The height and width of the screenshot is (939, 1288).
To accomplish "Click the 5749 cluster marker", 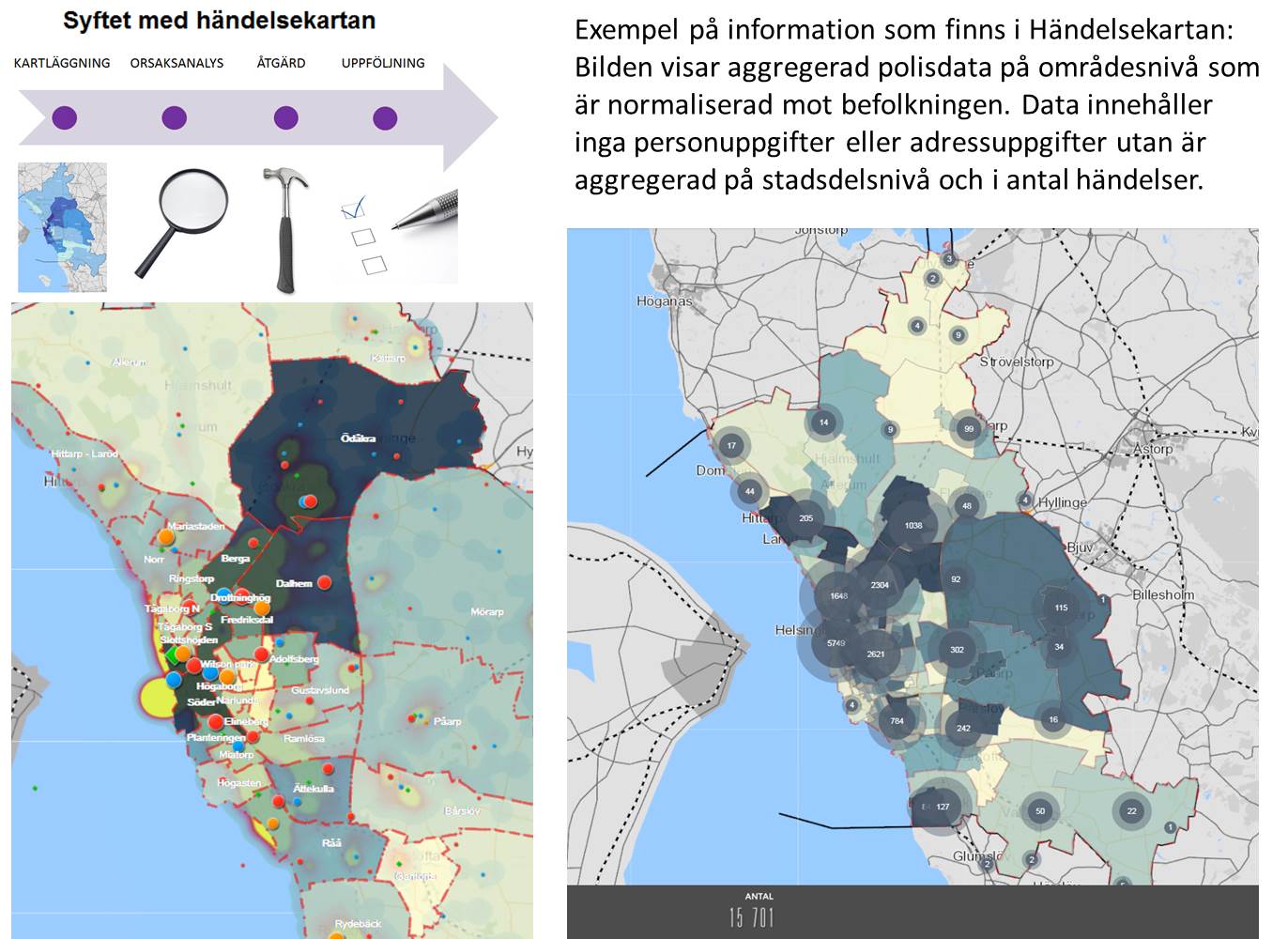I will pos(836,643).
